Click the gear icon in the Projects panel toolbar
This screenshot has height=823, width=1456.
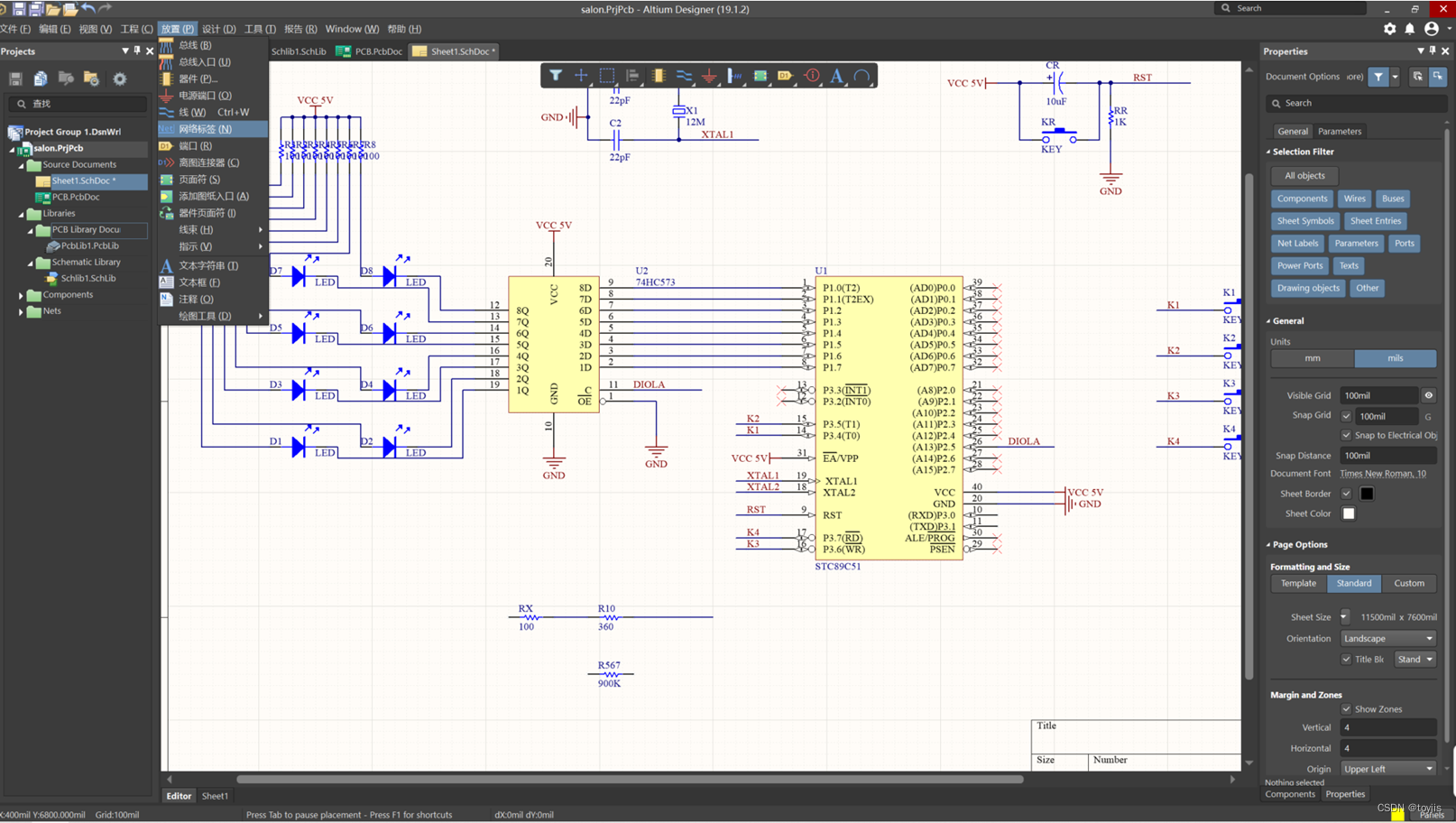(119, 79)
